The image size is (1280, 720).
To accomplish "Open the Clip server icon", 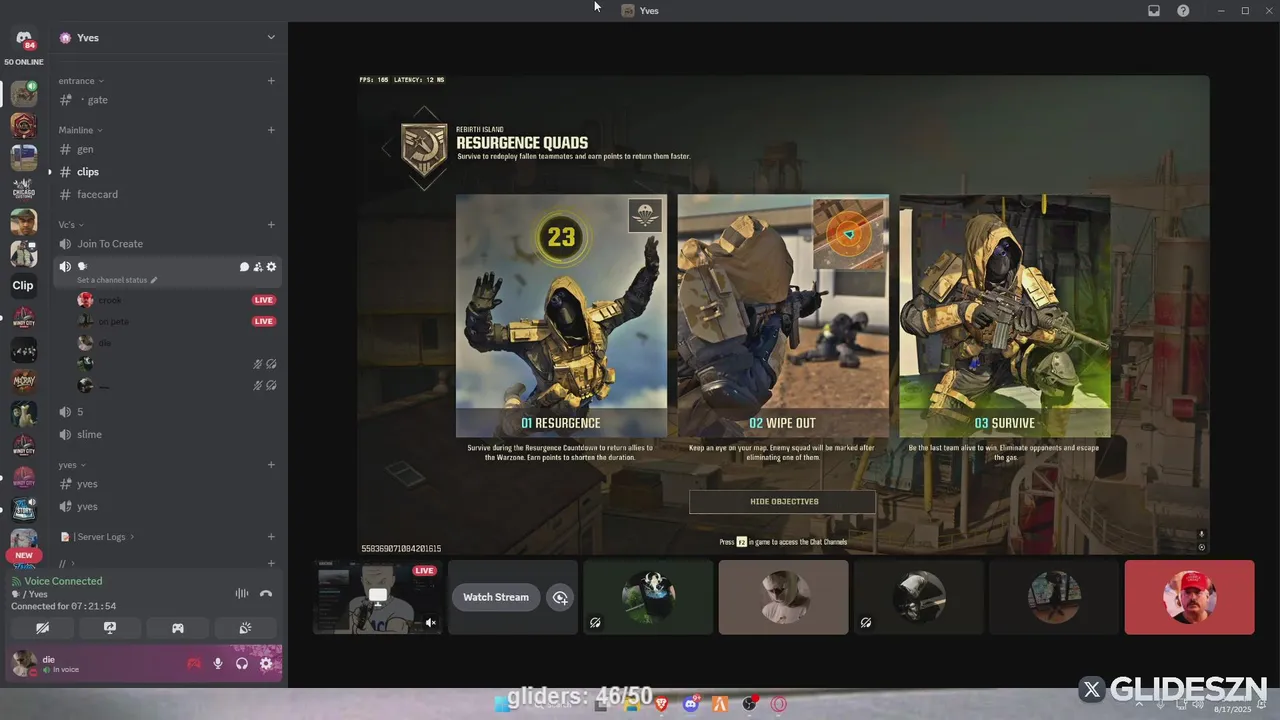I will (23, 285).
